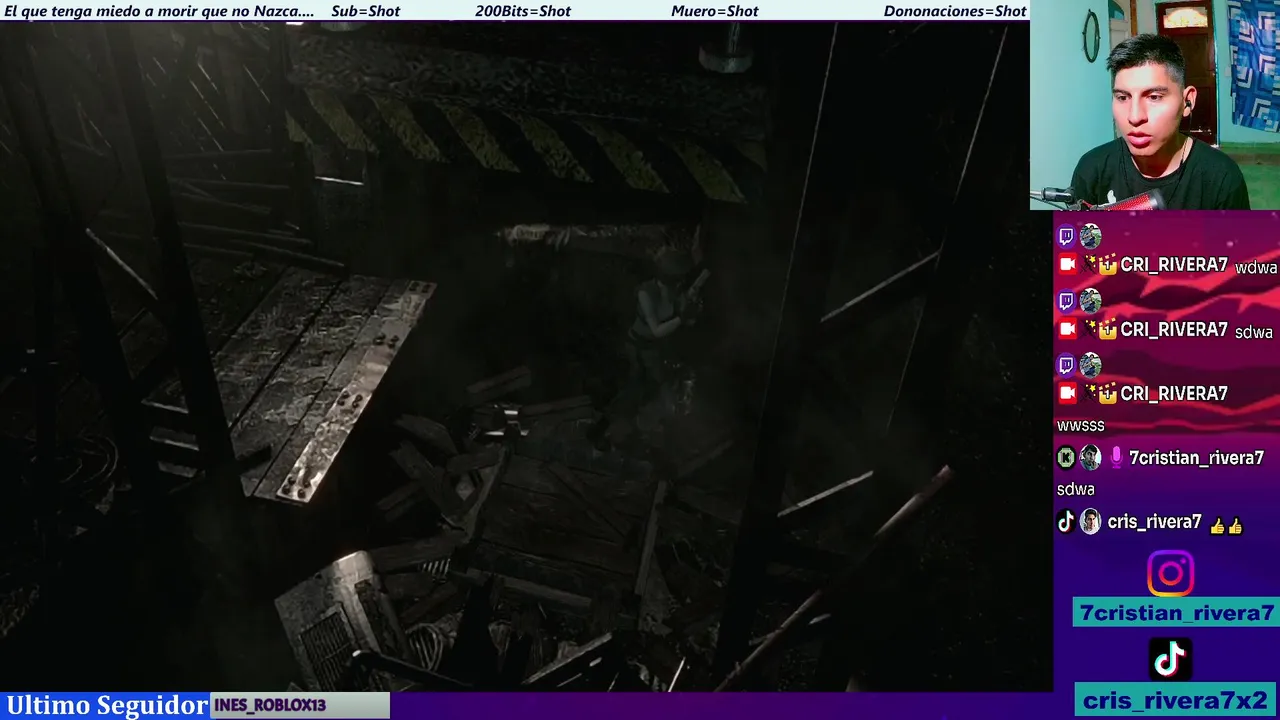Image resolution: width=1280 pixels, height=720 pixels.
Task: Select the CRI_RIVERA7 username beside wdwa
Action: tap(1174, 265)
